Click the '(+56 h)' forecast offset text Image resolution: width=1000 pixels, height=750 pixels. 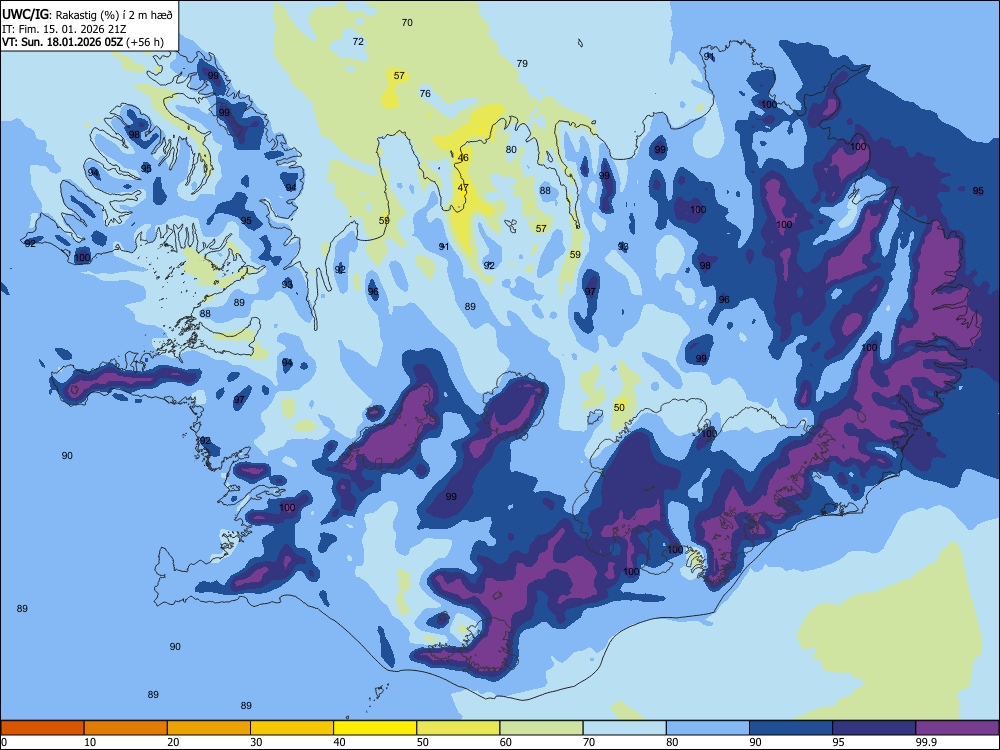(145, 42)
